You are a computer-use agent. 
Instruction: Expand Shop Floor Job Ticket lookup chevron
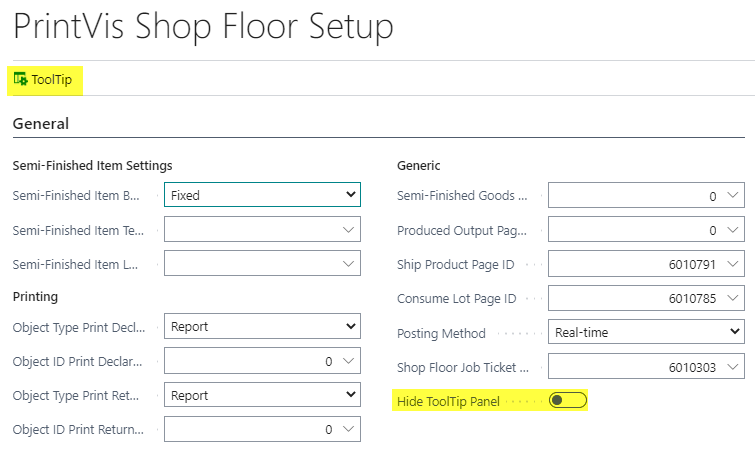coord(732,367)
